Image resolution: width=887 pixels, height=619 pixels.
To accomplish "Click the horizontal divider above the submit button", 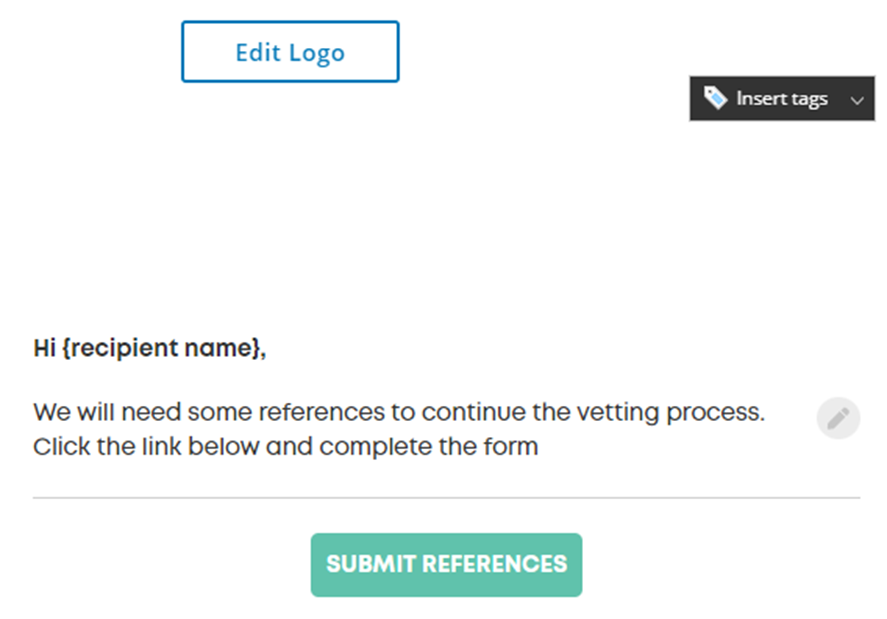I will 446,495.
